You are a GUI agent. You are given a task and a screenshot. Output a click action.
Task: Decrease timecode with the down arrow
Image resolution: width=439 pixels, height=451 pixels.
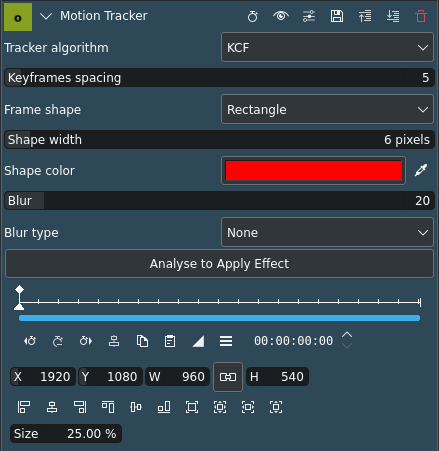pyautogui.click(x=347, y=346)
